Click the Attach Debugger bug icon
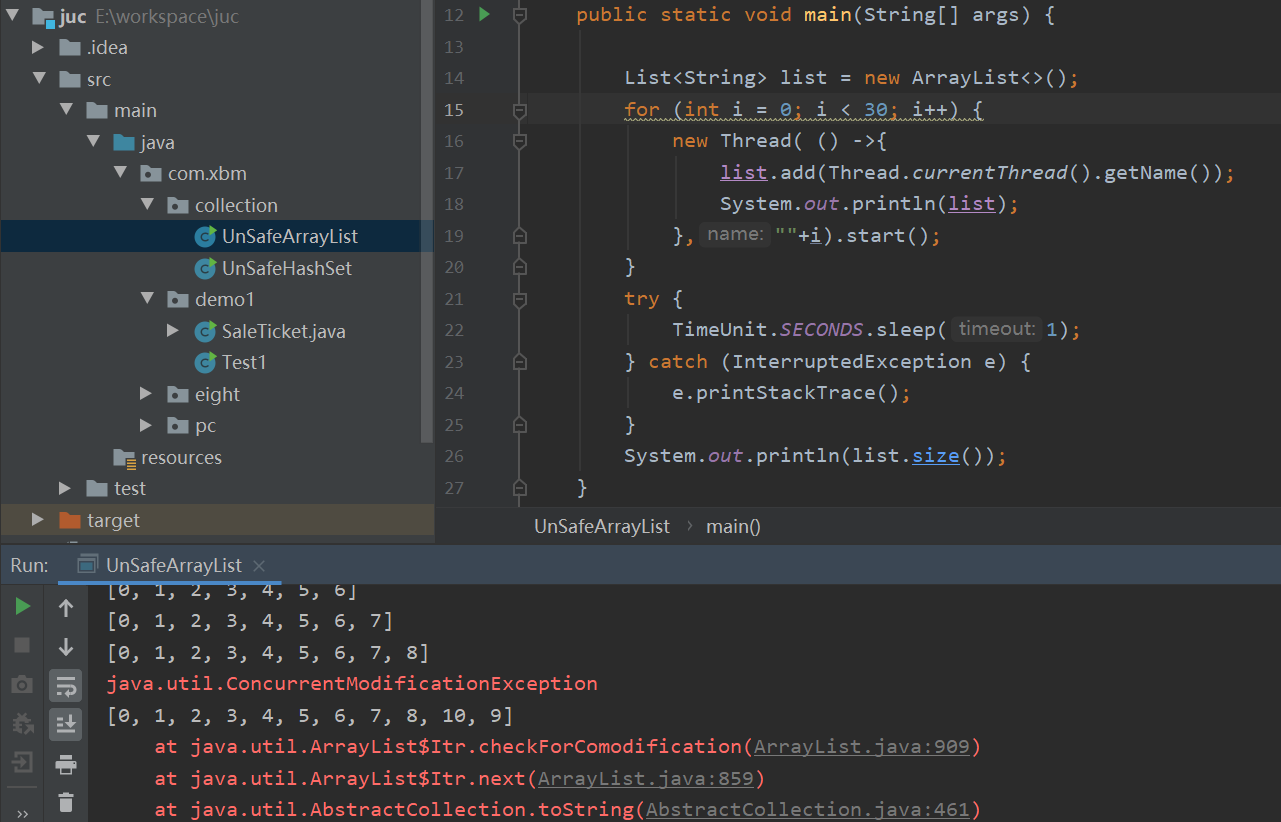 point(22,724)
